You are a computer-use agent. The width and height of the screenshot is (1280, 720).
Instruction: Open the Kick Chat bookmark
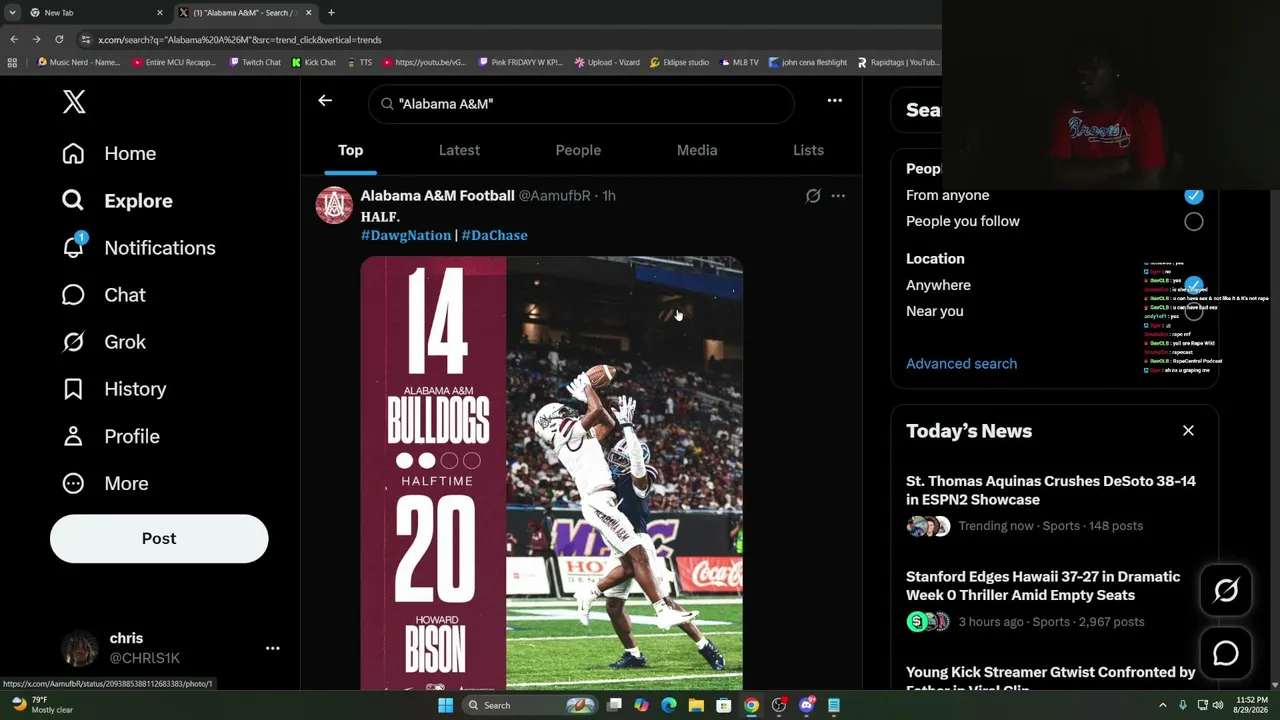click(x=313, y=62)
